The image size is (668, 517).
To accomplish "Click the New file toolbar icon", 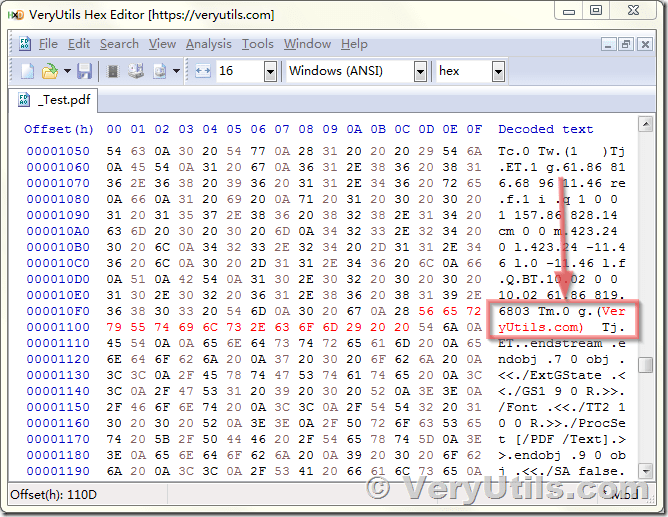I will coord(27,71).
